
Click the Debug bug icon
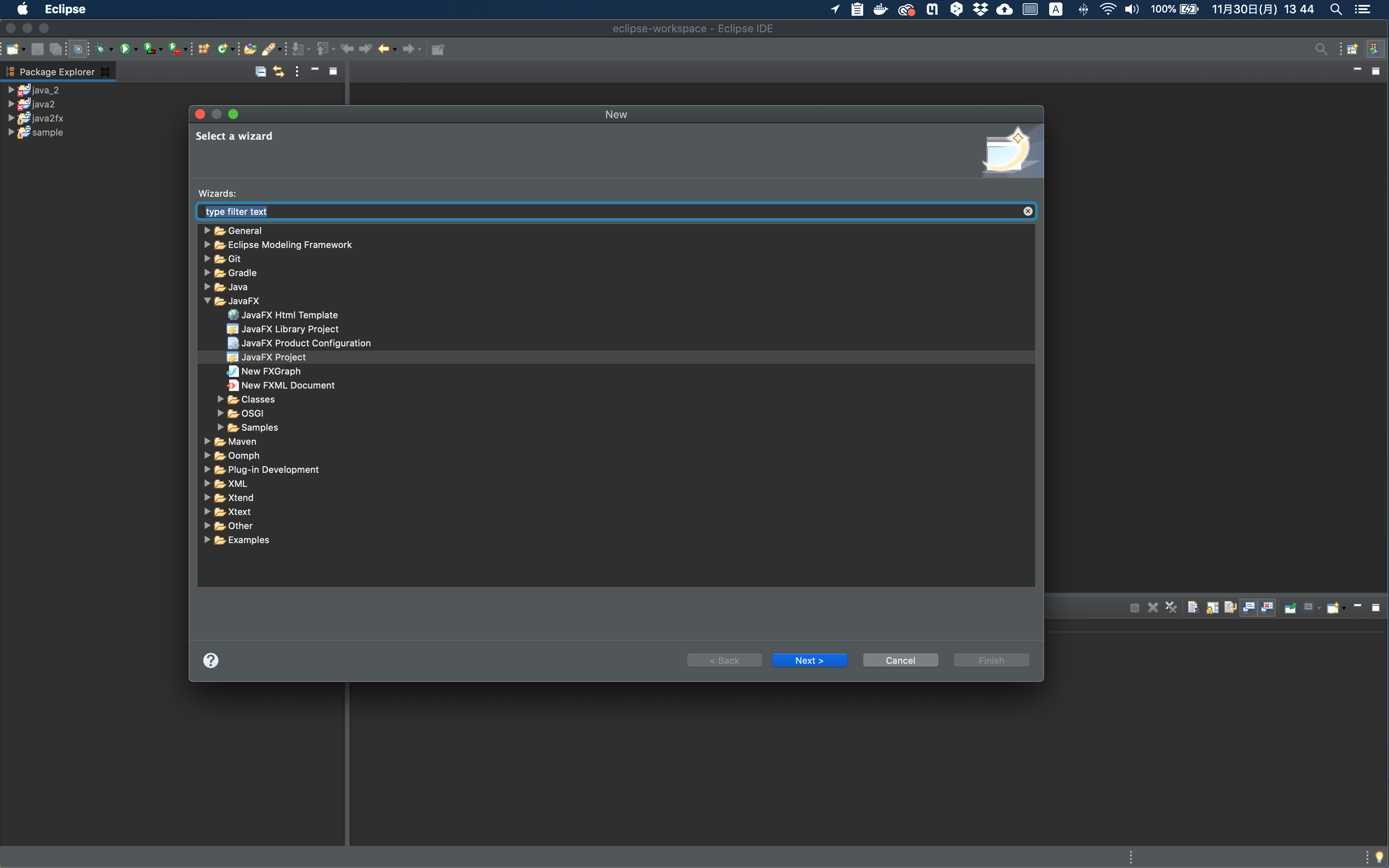100,49
